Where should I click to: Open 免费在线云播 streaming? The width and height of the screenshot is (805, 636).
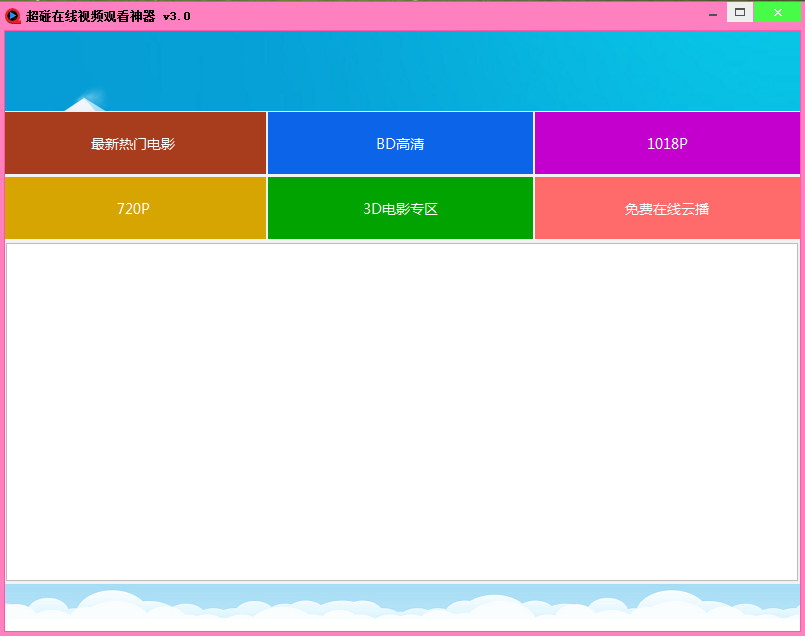click(667, 208)
